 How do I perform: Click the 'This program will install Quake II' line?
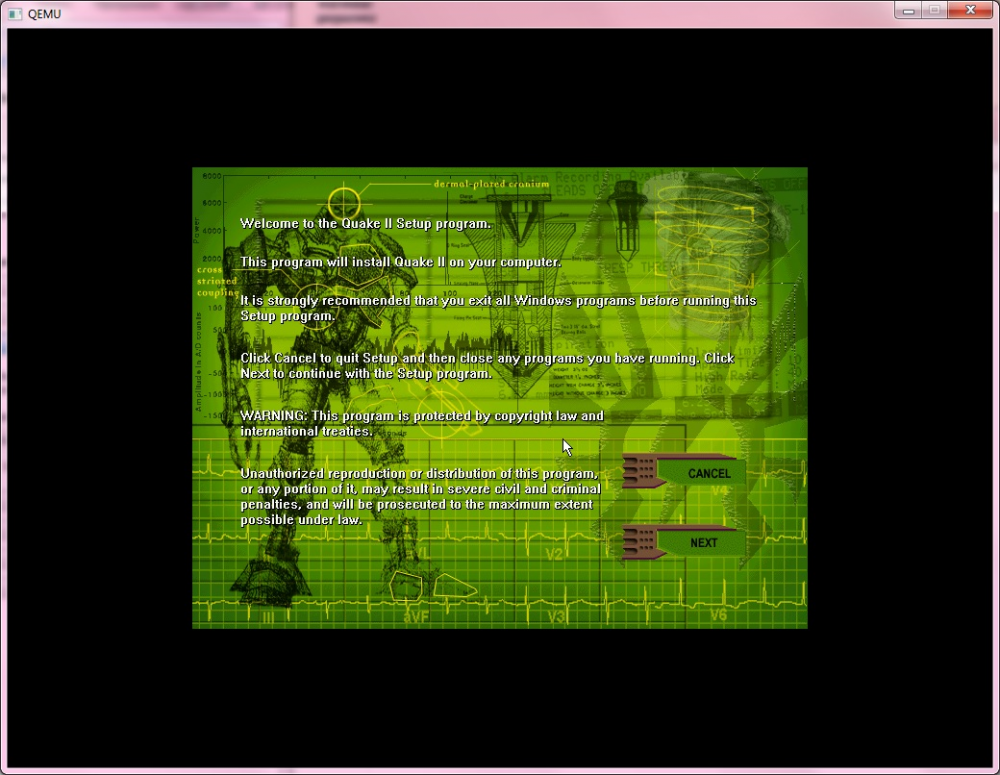[401, 262]
